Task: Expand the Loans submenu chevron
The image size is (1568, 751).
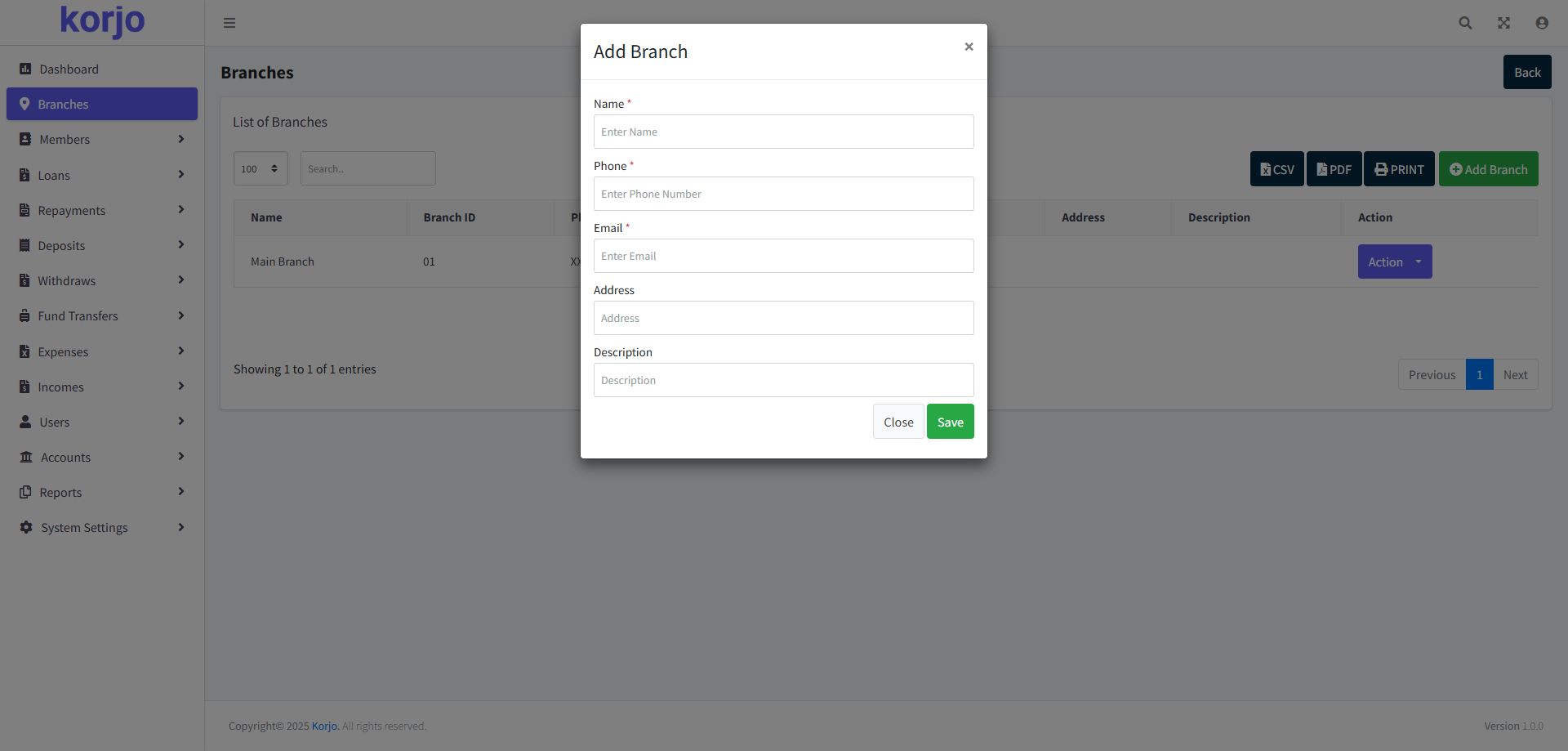Action: pos(181,175)
